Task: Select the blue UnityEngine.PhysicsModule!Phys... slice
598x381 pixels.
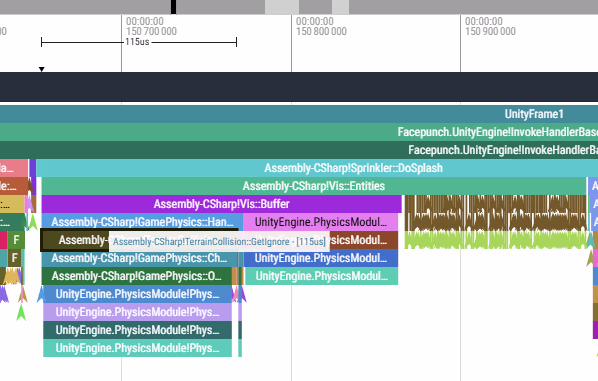Action: point(137,294)
